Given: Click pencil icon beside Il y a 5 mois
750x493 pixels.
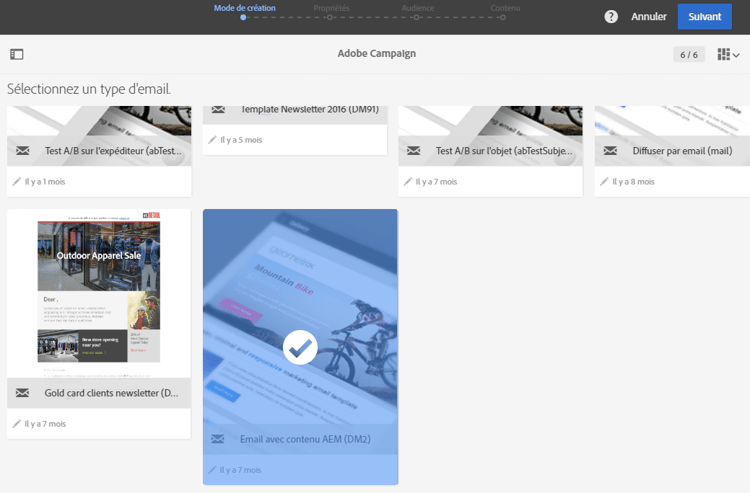Looking at the screenshot, I should click(x=212, y=140).
